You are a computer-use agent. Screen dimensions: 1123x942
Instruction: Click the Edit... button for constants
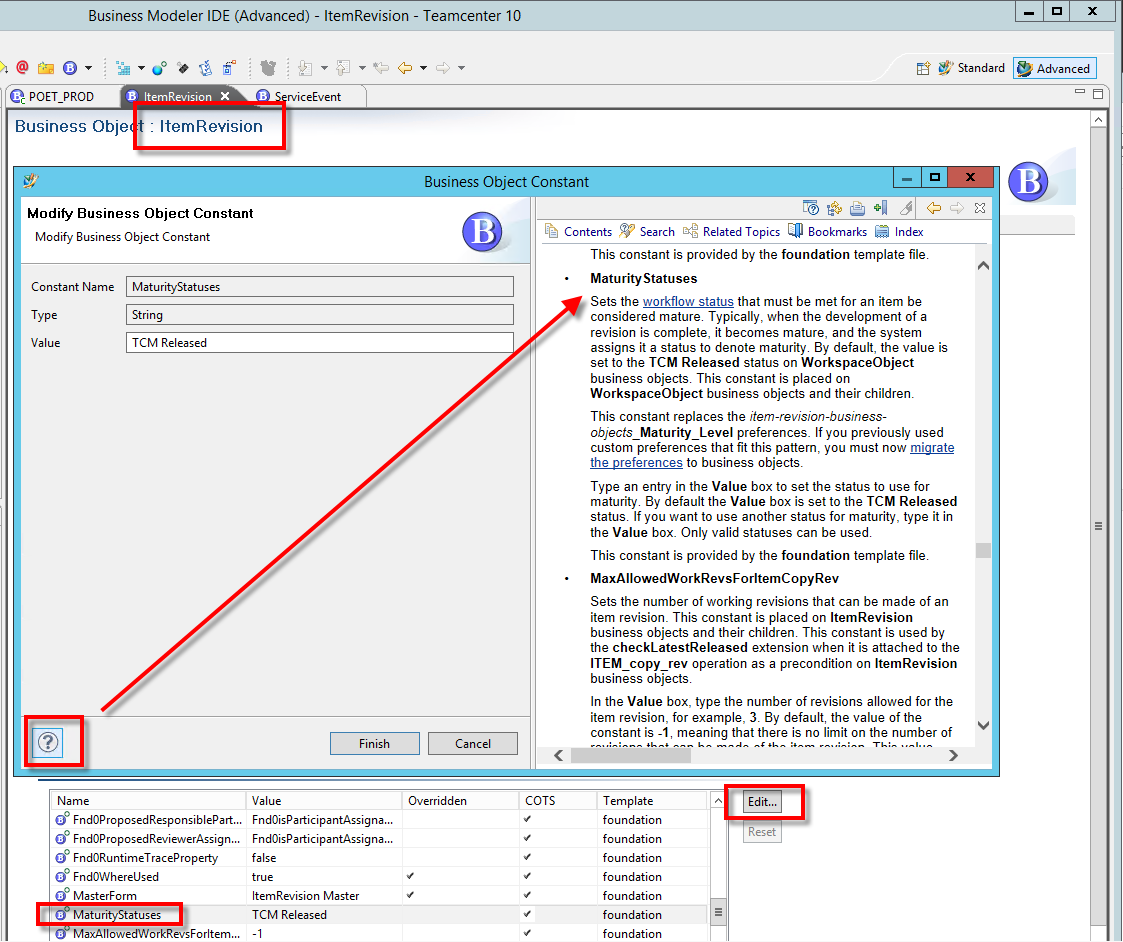pos(762,802)
